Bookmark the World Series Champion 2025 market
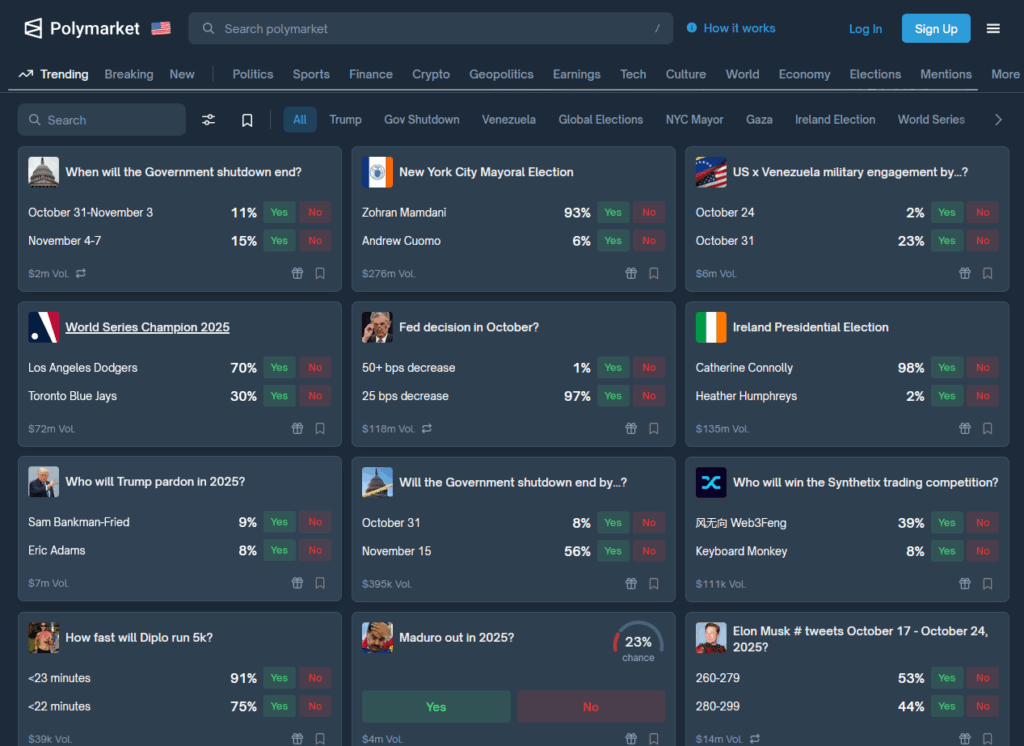The width and height of the screenshot is (1024, 746). coord(320,428)
